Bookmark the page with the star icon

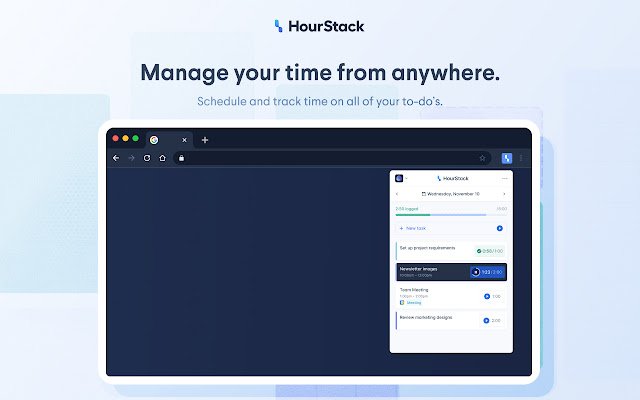(x=482, y=158)
